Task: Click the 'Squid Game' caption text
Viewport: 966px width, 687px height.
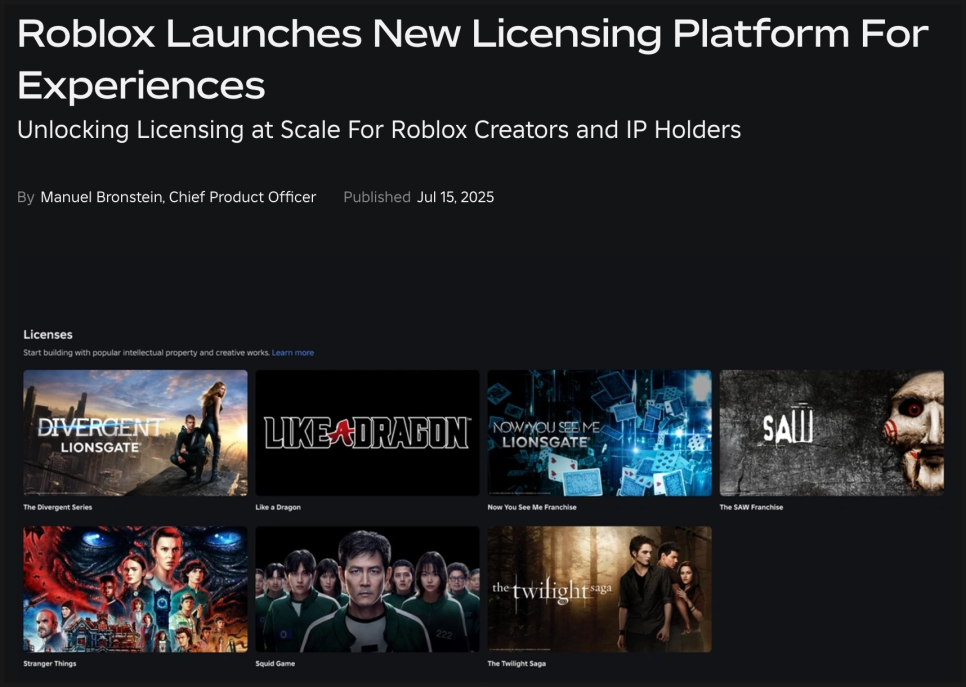Action: (x=275, y=664)
